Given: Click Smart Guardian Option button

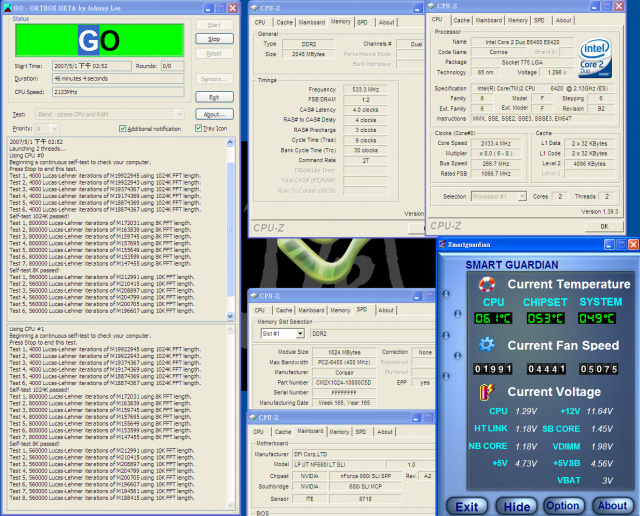Looking at the screenshot, I should tap(563, 506).
